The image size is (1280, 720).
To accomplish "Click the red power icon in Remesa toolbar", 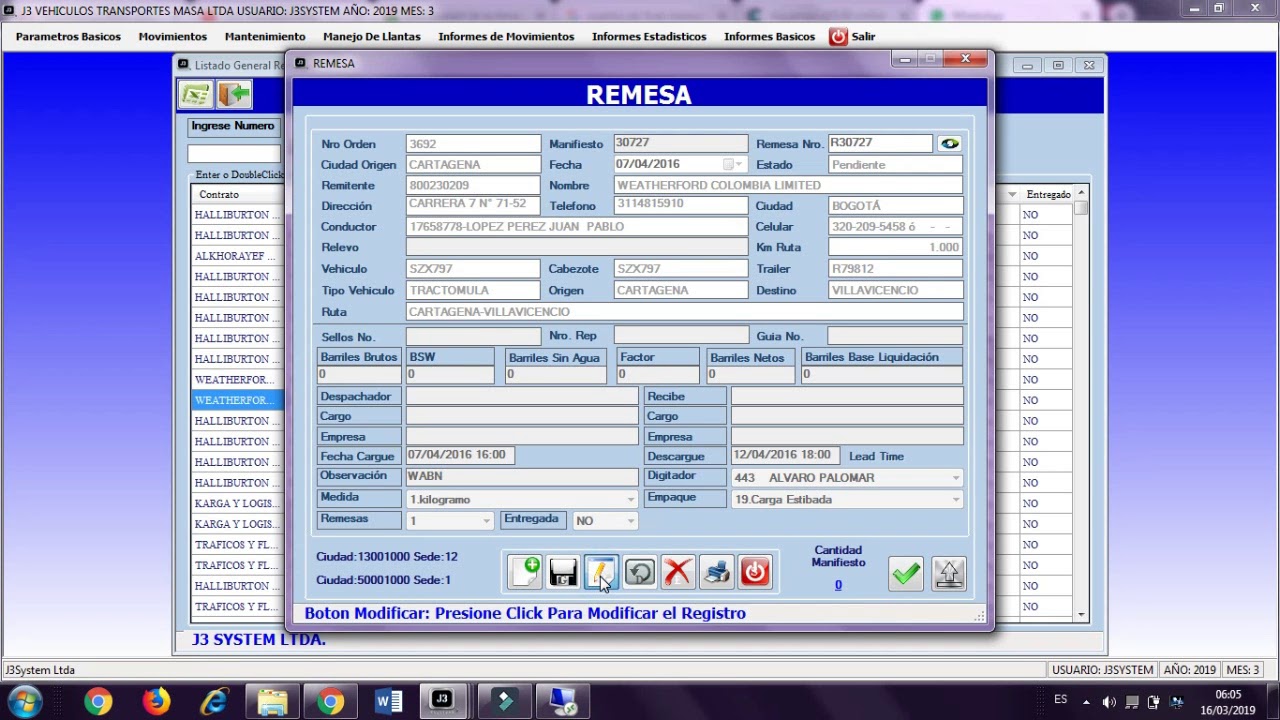I will 755,571.
